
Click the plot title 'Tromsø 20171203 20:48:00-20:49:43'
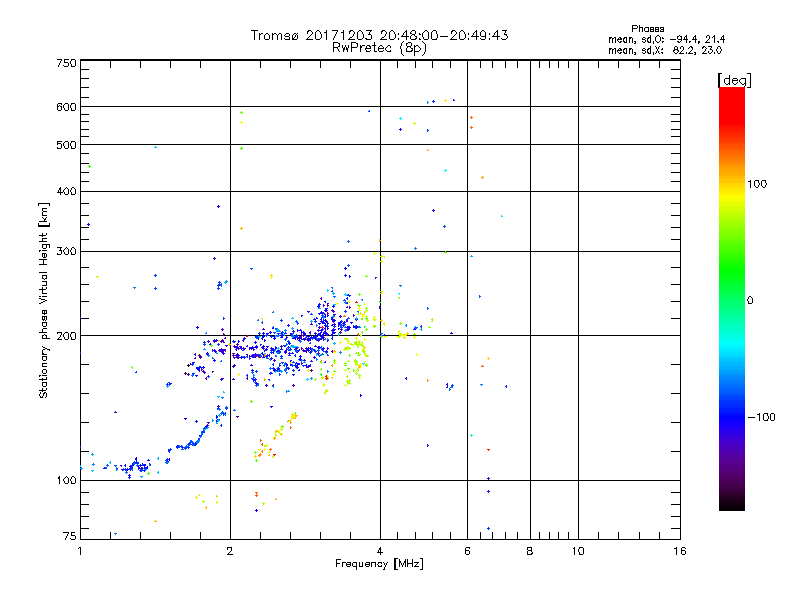click(x=379, y=35)
